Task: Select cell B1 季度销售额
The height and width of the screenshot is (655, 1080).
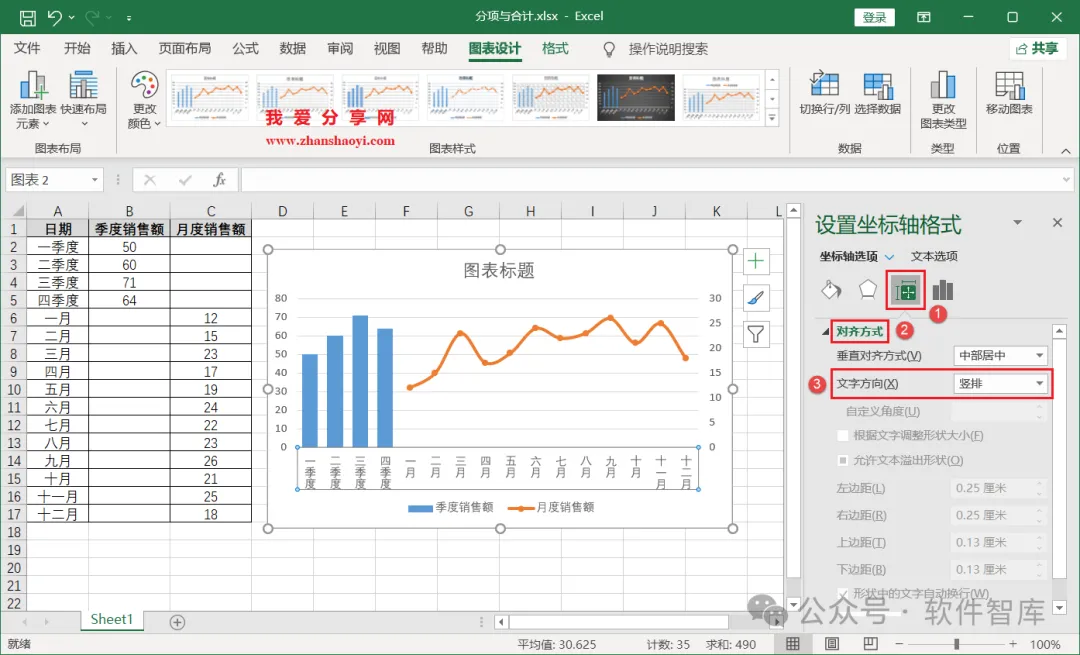Action: [129, 229]
